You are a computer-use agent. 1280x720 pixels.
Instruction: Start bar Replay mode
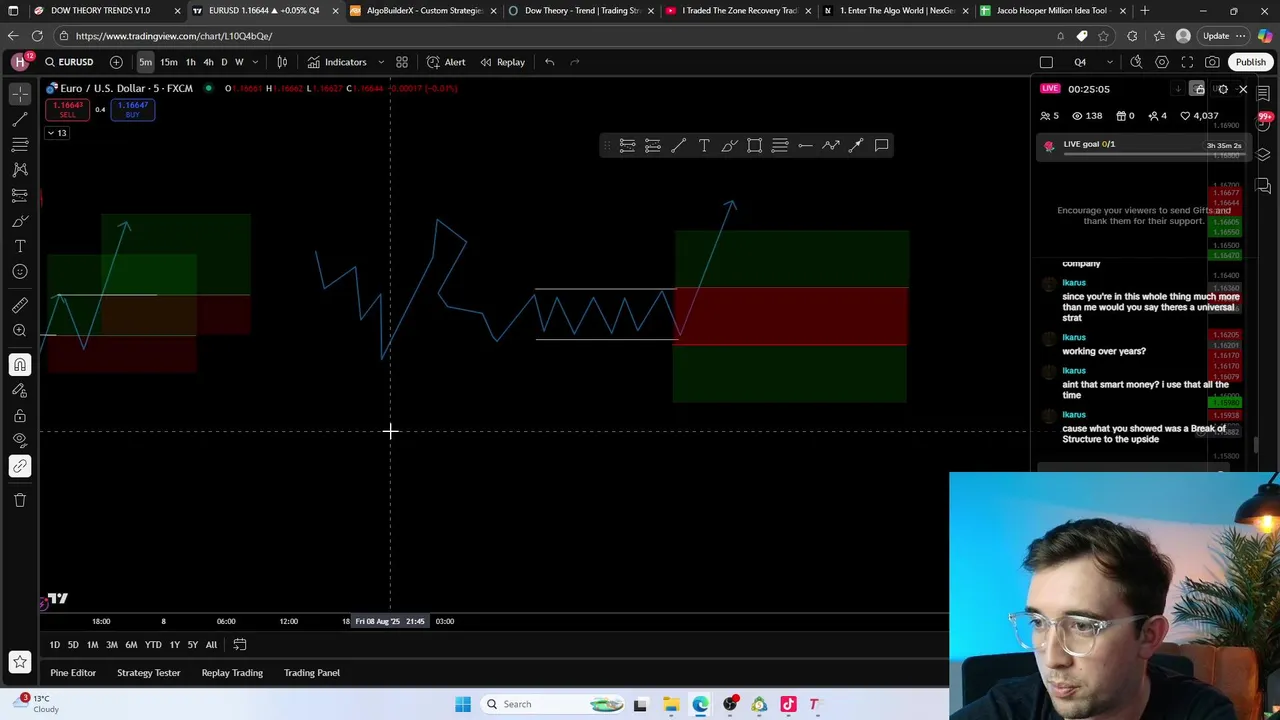click(x=502, y=62)
